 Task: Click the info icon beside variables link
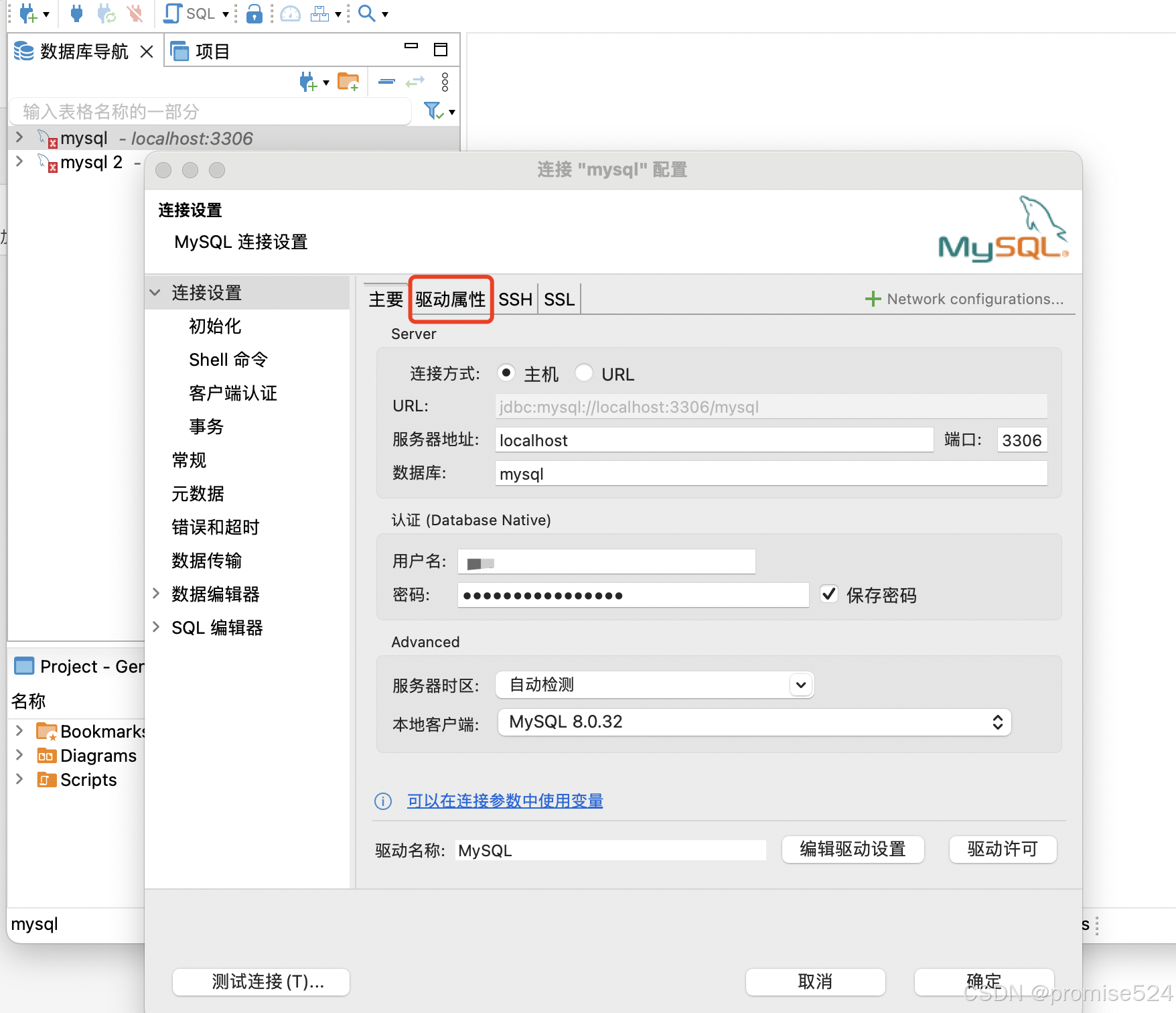pos(383,801)
